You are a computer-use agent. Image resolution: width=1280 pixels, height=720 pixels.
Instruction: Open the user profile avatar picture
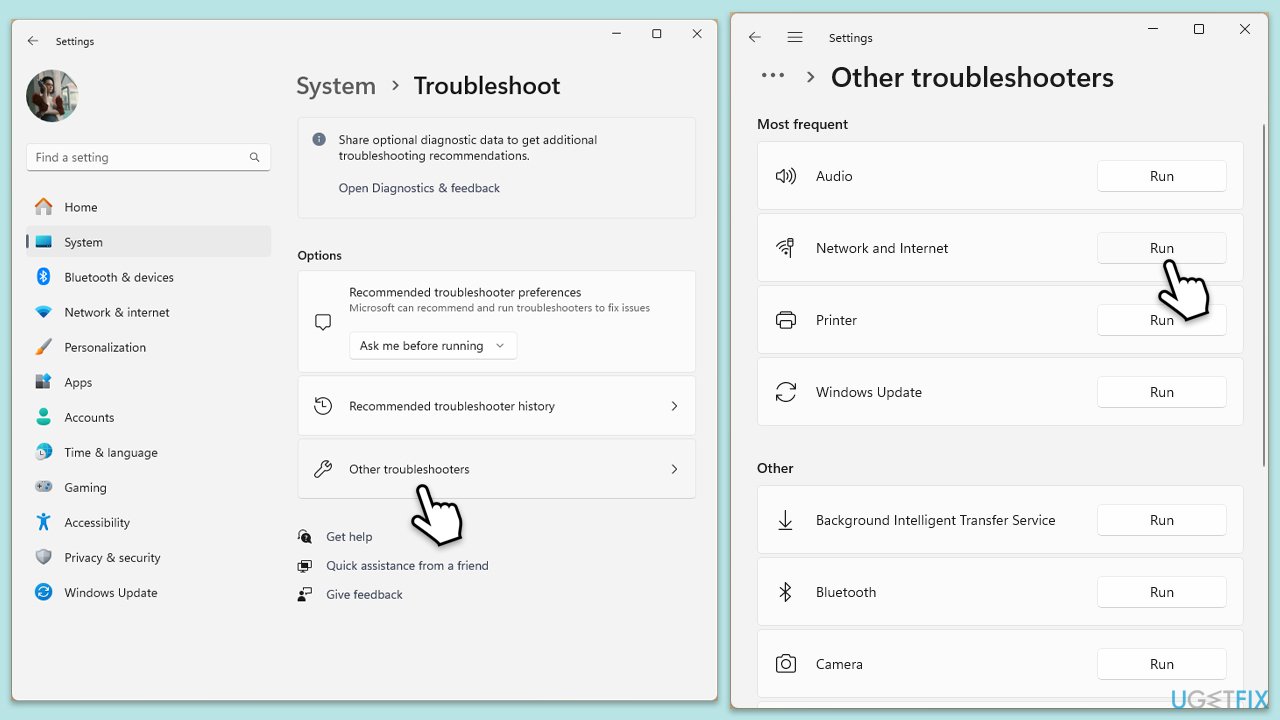coord(52,96)
